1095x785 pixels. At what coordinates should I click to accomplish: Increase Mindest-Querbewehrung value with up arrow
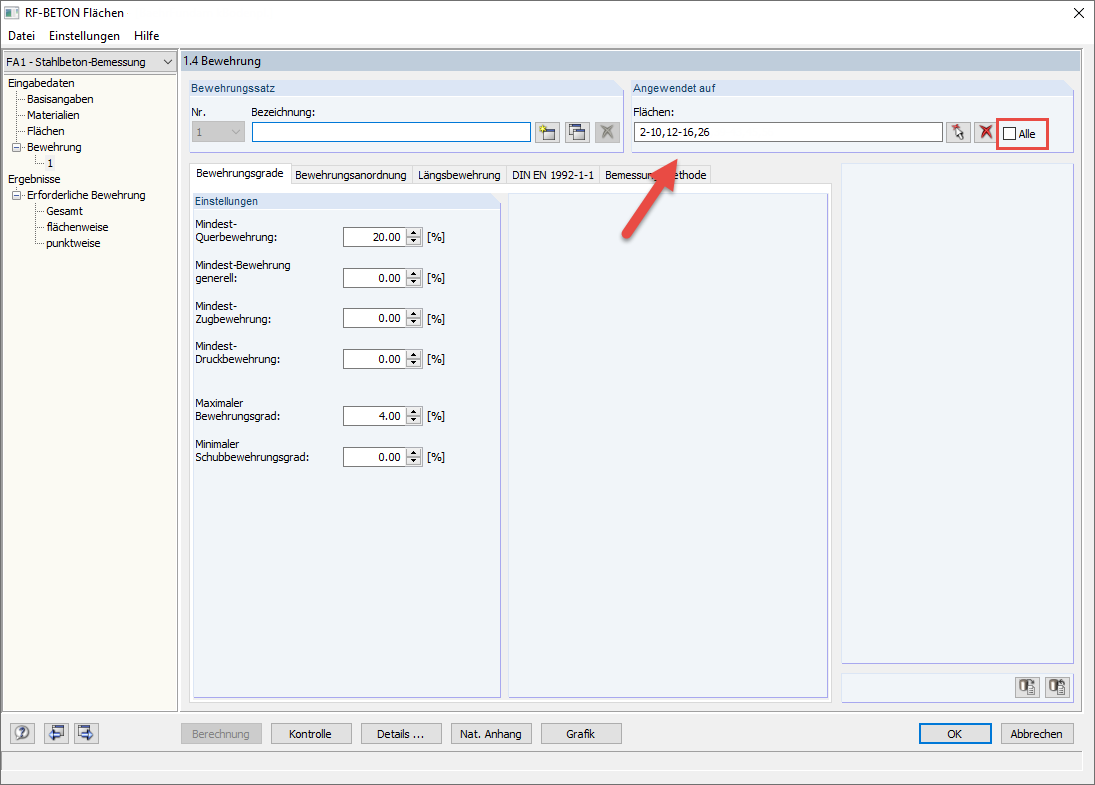pos(414,233)
